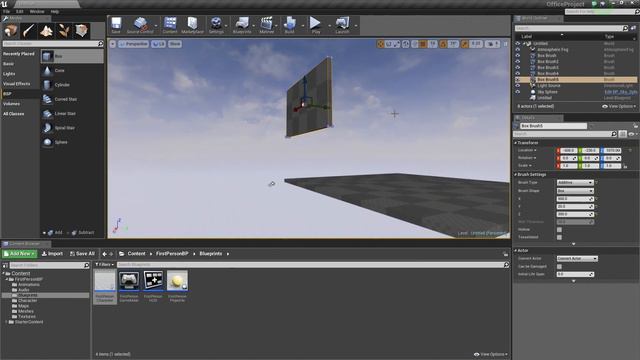Image resolution: width=640 pixels, height=360 pixels.
Task: Select Foliage mode icon
Action: [64, 31]
